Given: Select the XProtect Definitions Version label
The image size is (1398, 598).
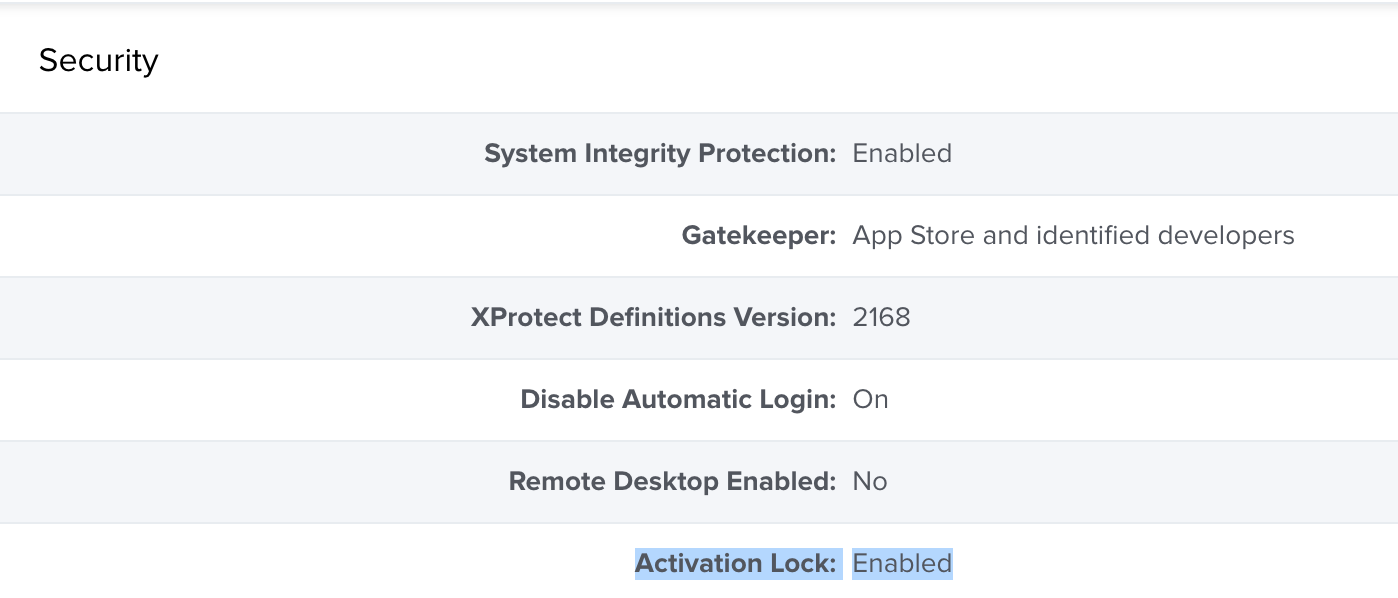Looking at the screenshot, I should pyautogui.click(x=654, y=317).
